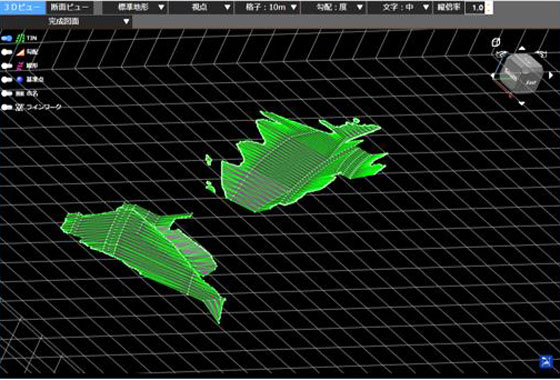Click the linework layer icon
Screen dimensions: 560x380
coord(19,107)
